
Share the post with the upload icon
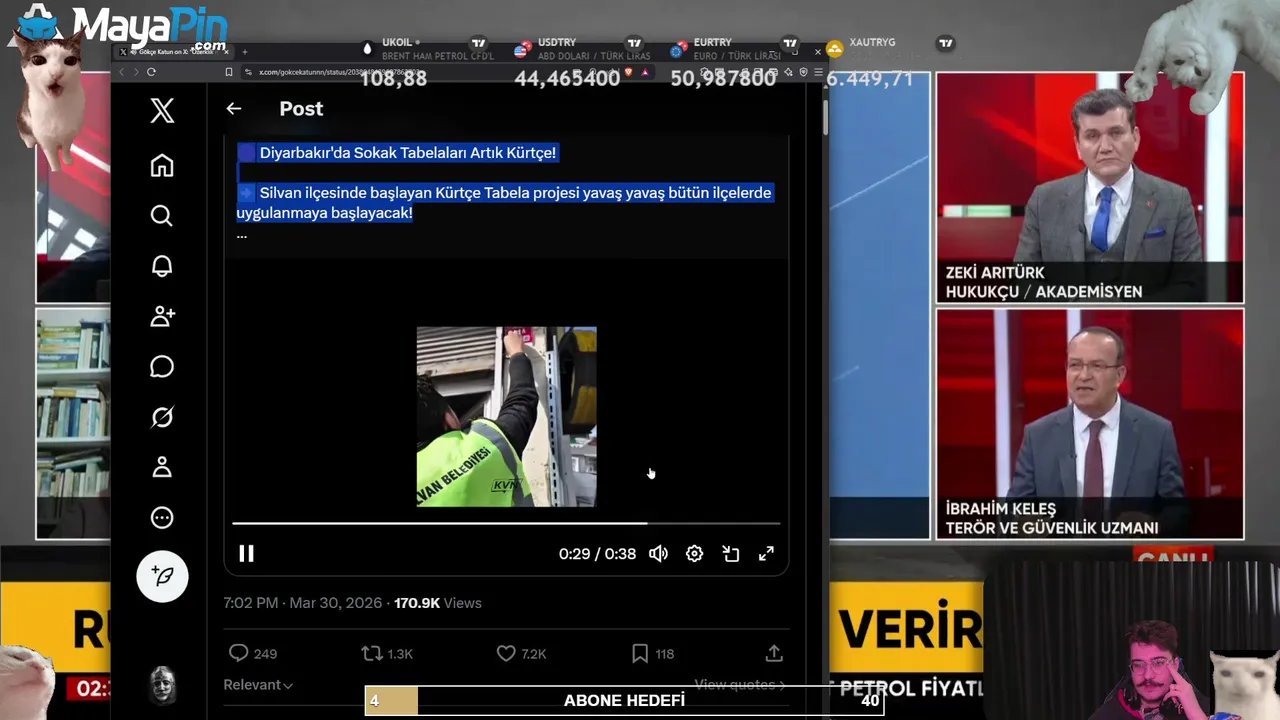[774, 654]
